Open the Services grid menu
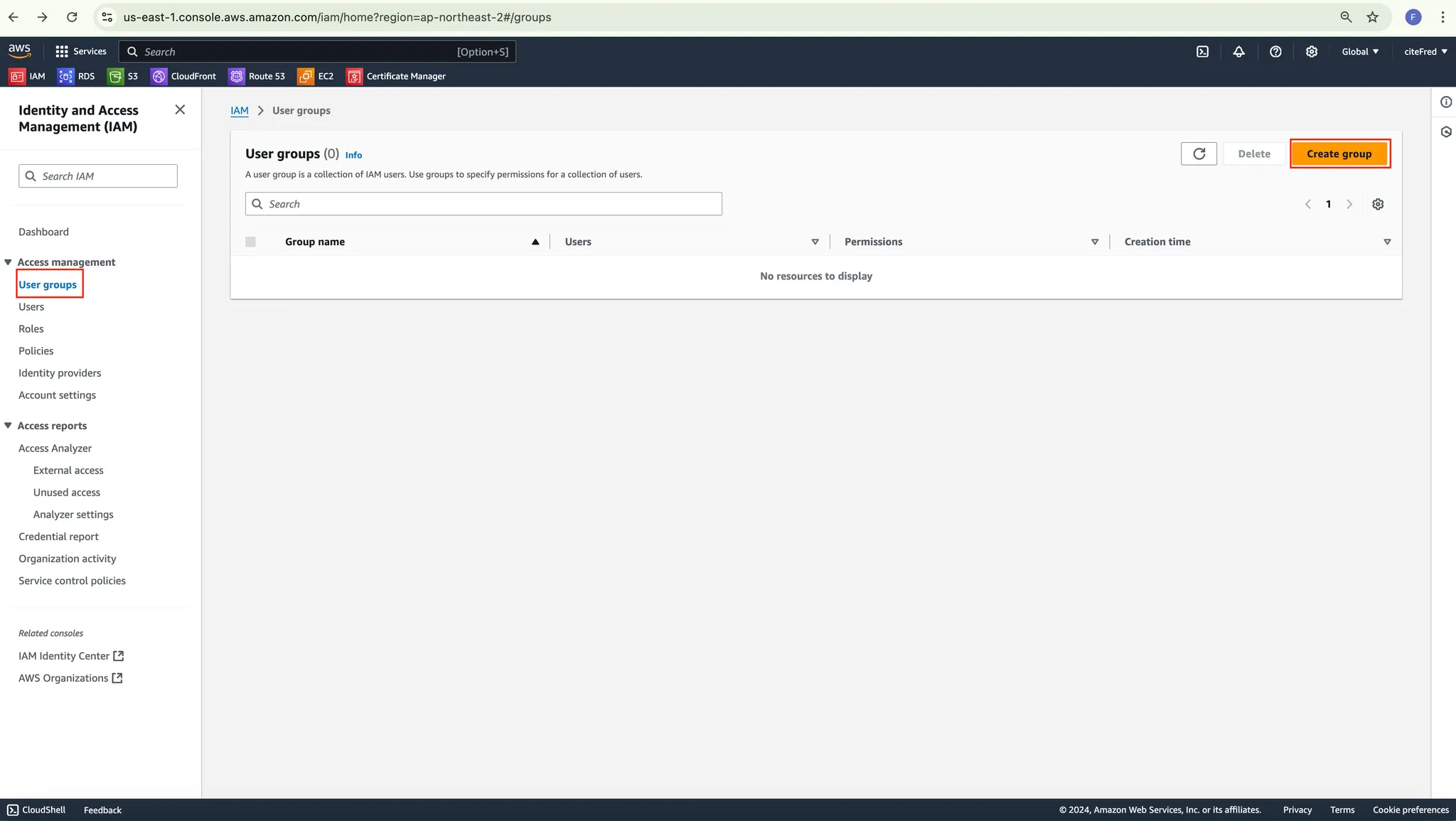Viewport: 1456px width, 821px height. 80,52
